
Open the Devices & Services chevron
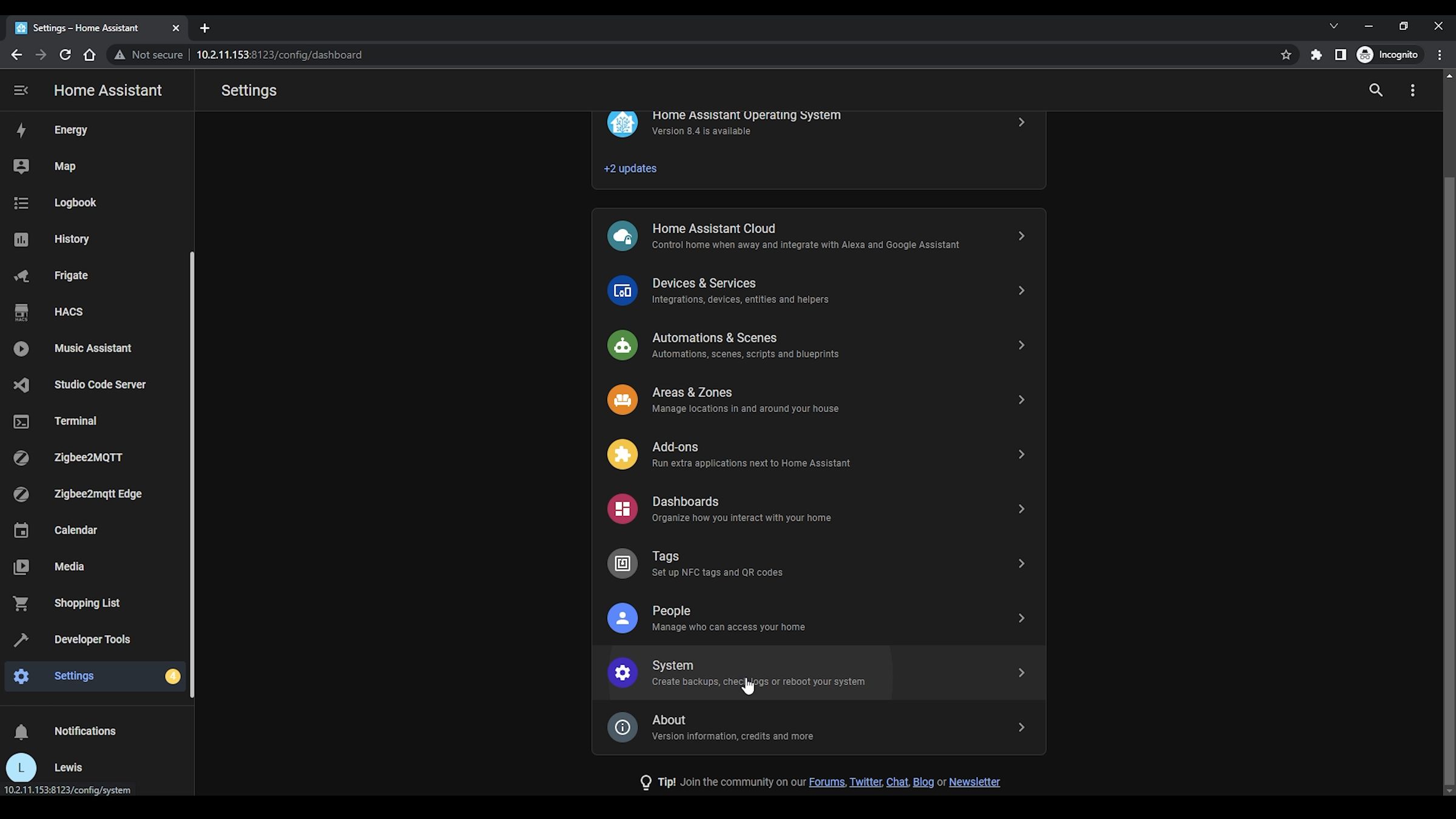pyautogui.click(x=1021, y=291)
